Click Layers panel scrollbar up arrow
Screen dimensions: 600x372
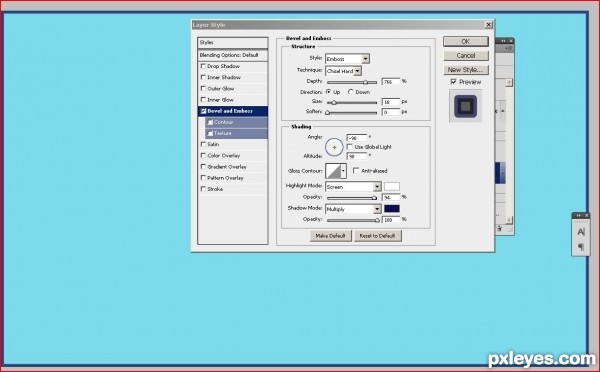tap(509, 82)
